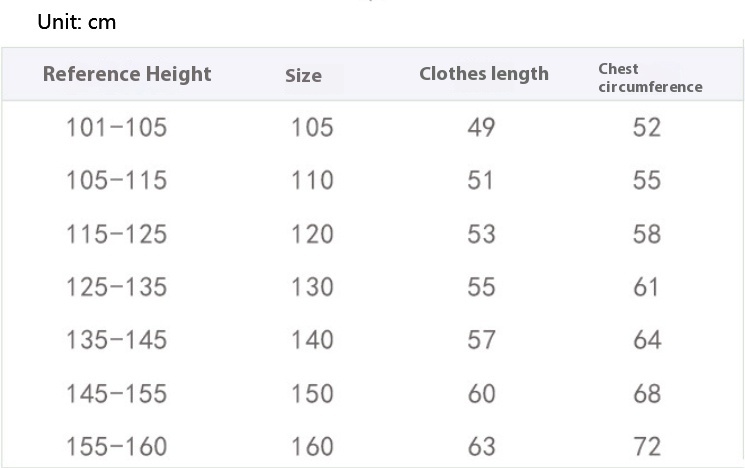Click the 115-125 height range cell
Image resolution: width=745 pixels, height=468 pixels.
[x=116, y=234]
